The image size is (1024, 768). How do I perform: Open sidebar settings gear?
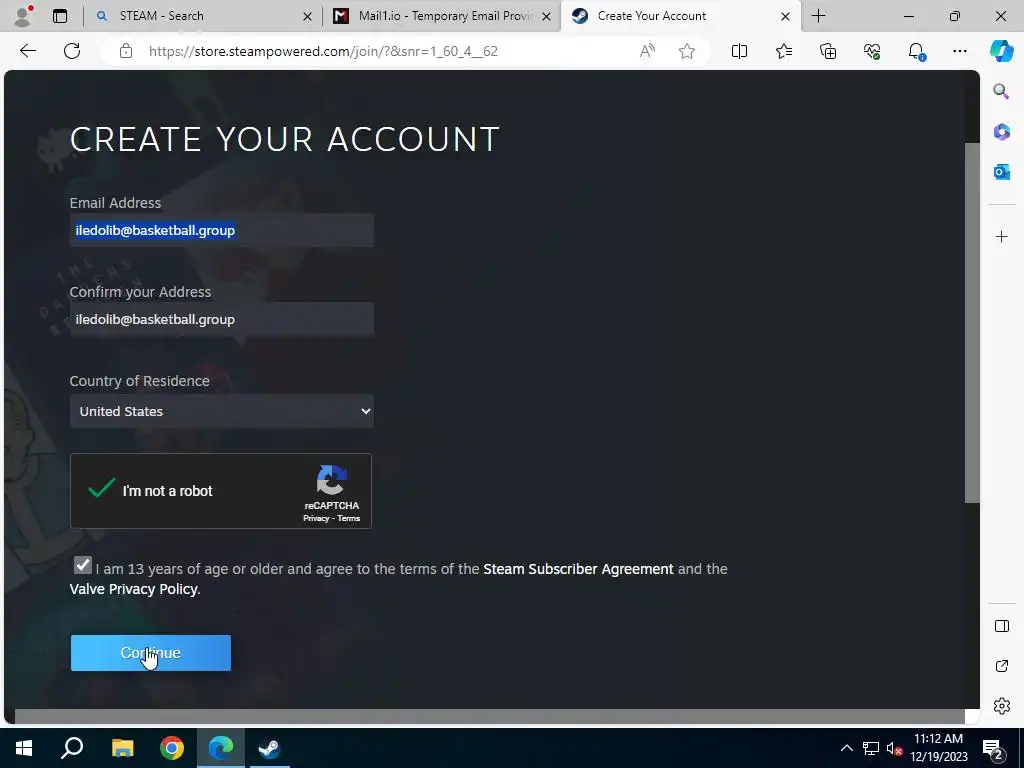(1002, 706)
